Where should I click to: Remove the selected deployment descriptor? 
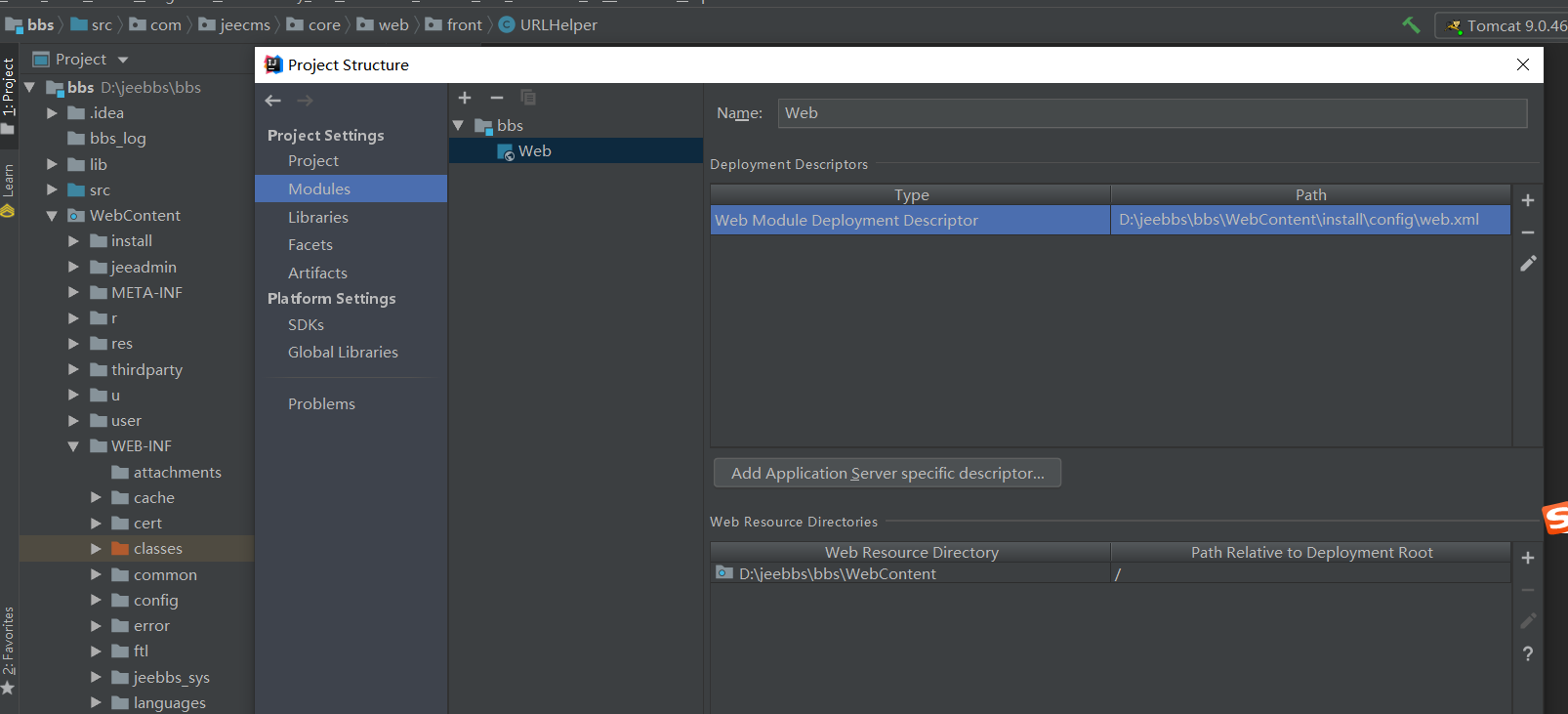pos(1528,232)
